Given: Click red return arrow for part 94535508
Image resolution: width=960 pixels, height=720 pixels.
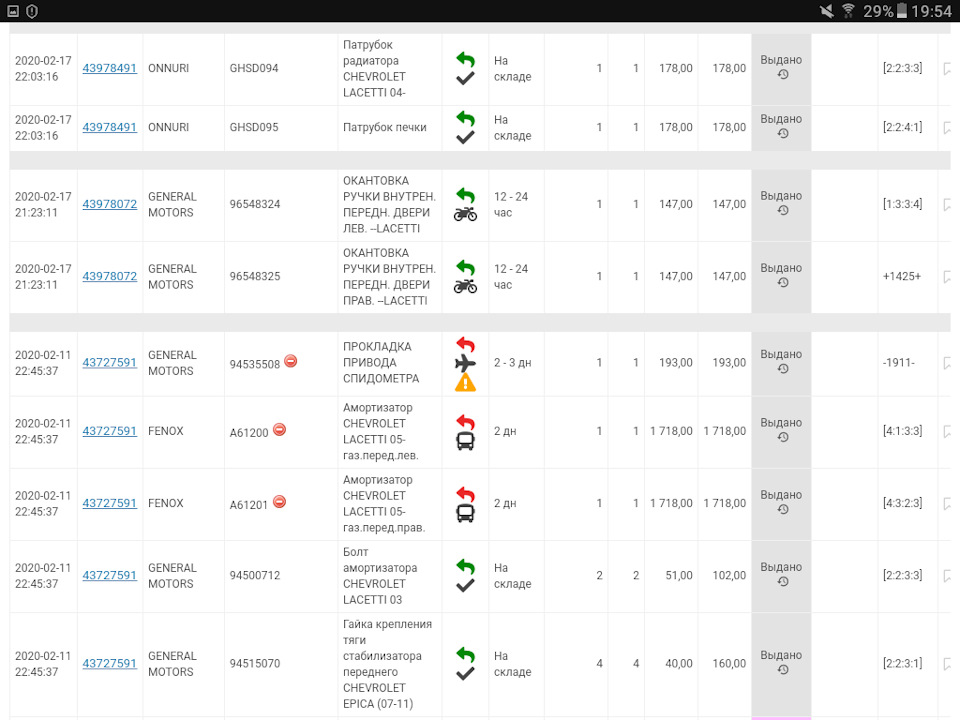Looking at the screenshot, I should pos(465,344).
